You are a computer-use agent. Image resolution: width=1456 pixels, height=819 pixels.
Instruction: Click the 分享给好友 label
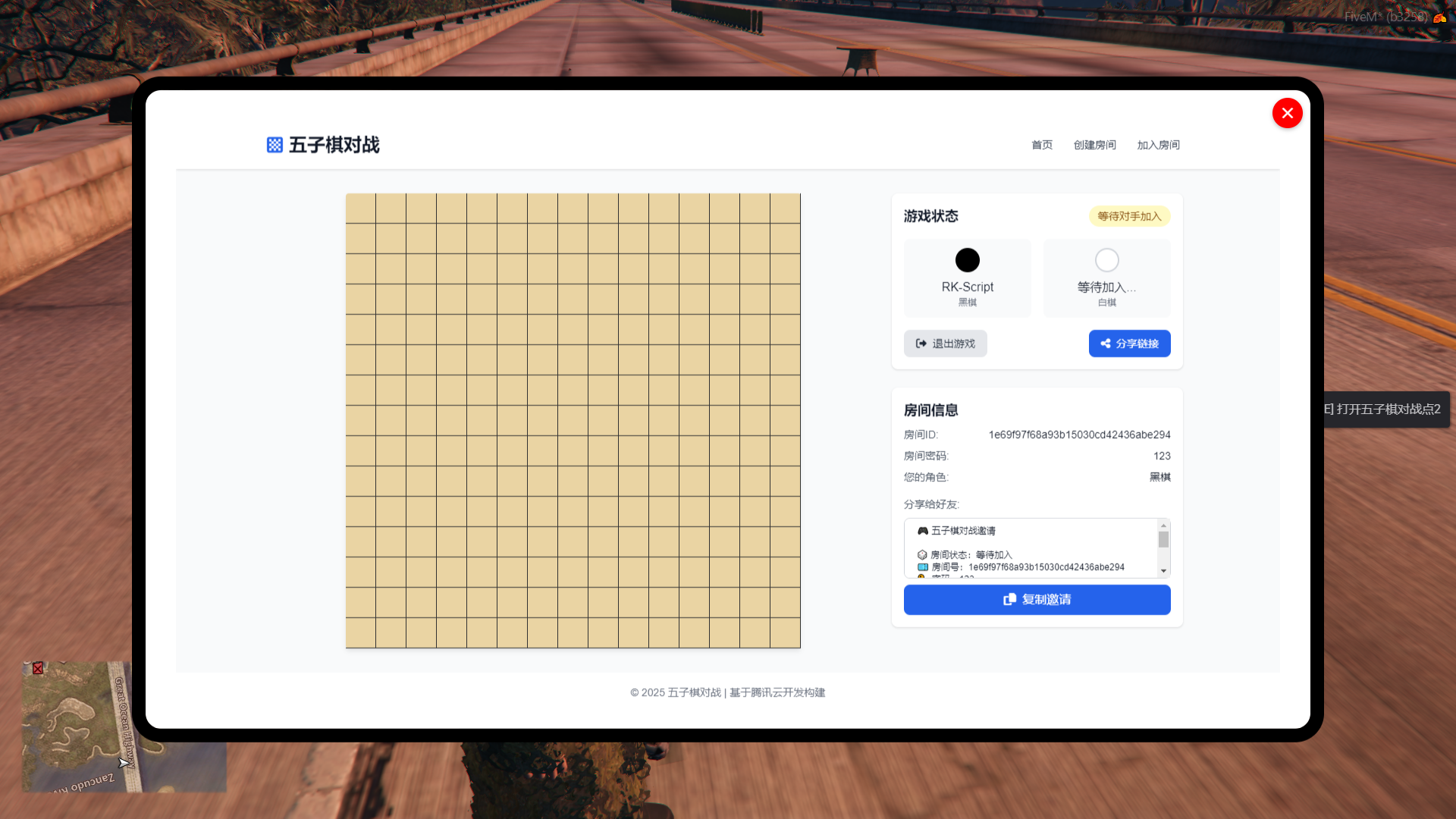(x=931, y=504)
